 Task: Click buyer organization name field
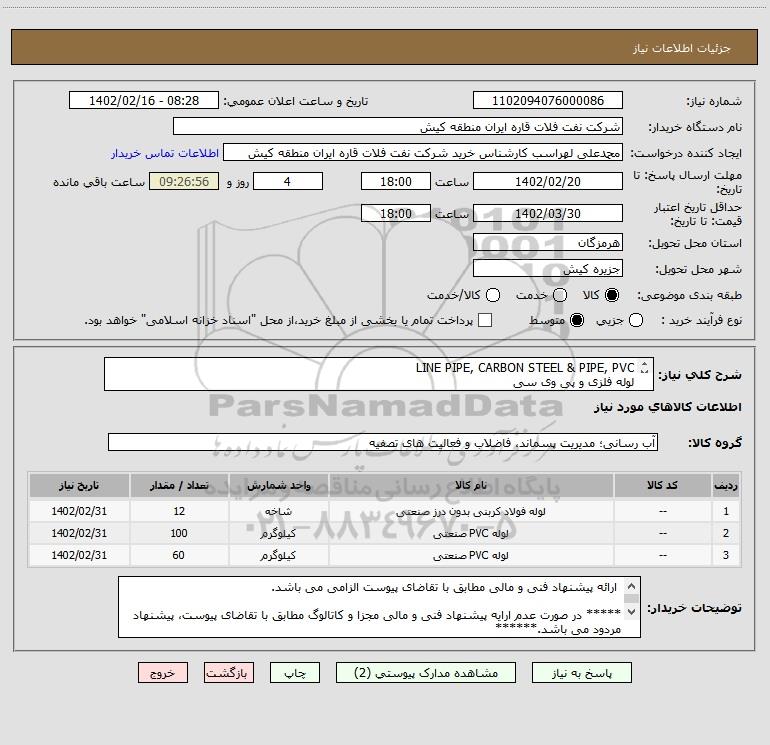click(x=398, y=126)
